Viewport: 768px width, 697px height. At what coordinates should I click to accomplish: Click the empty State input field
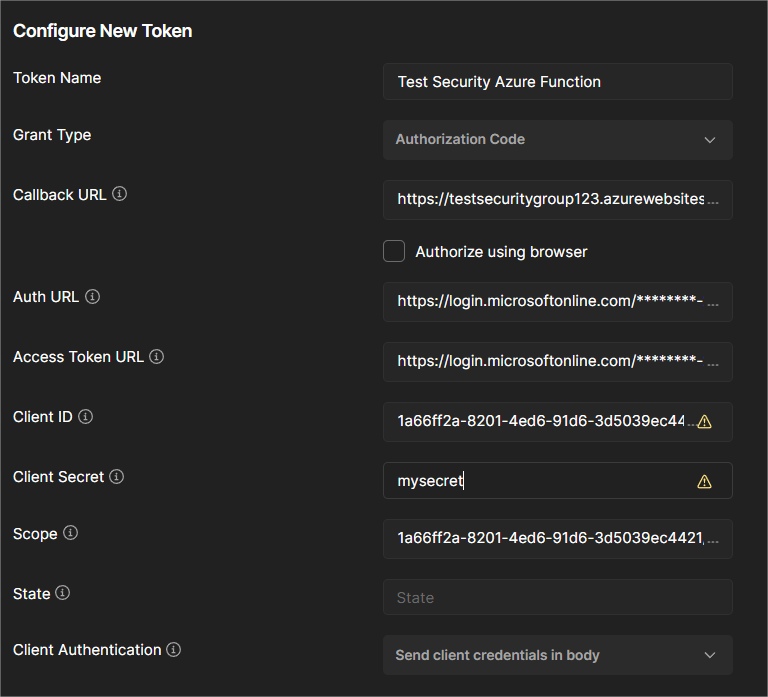pos(557,598)
